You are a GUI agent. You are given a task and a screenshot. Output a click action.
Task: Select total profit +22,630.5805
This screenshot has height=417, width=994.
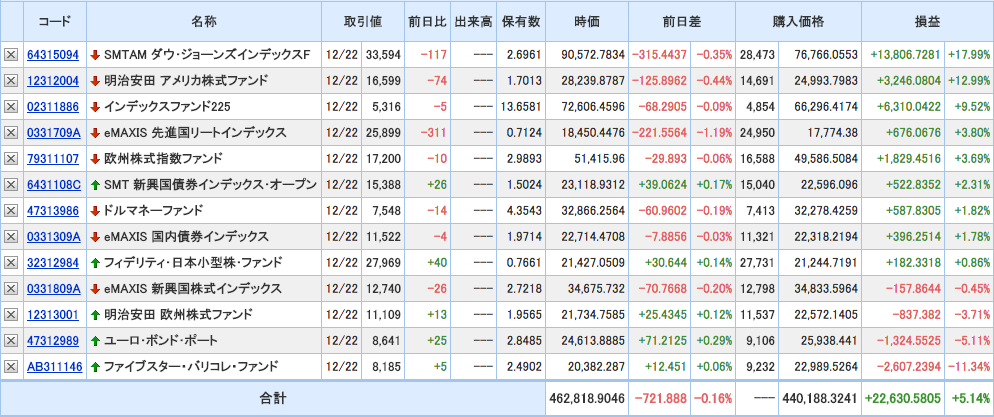point(903,399)
